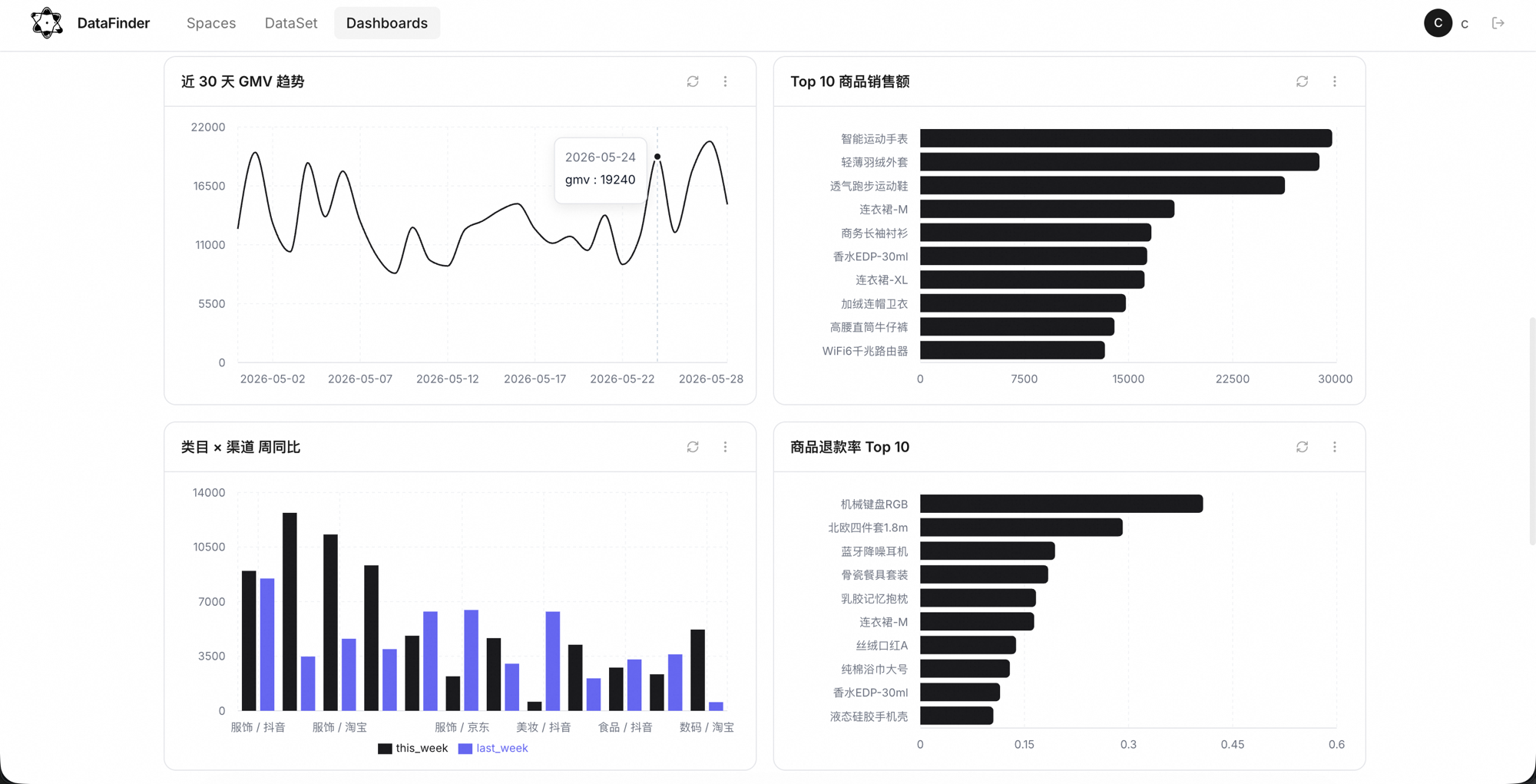
Task: Click the 蓝牙降噪耳机 label
Action: [x=874, y=551]
